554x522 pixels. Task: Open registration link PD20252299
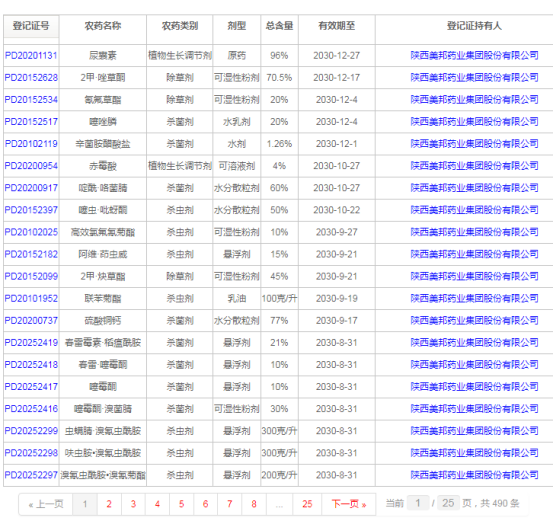click(31, 431)
